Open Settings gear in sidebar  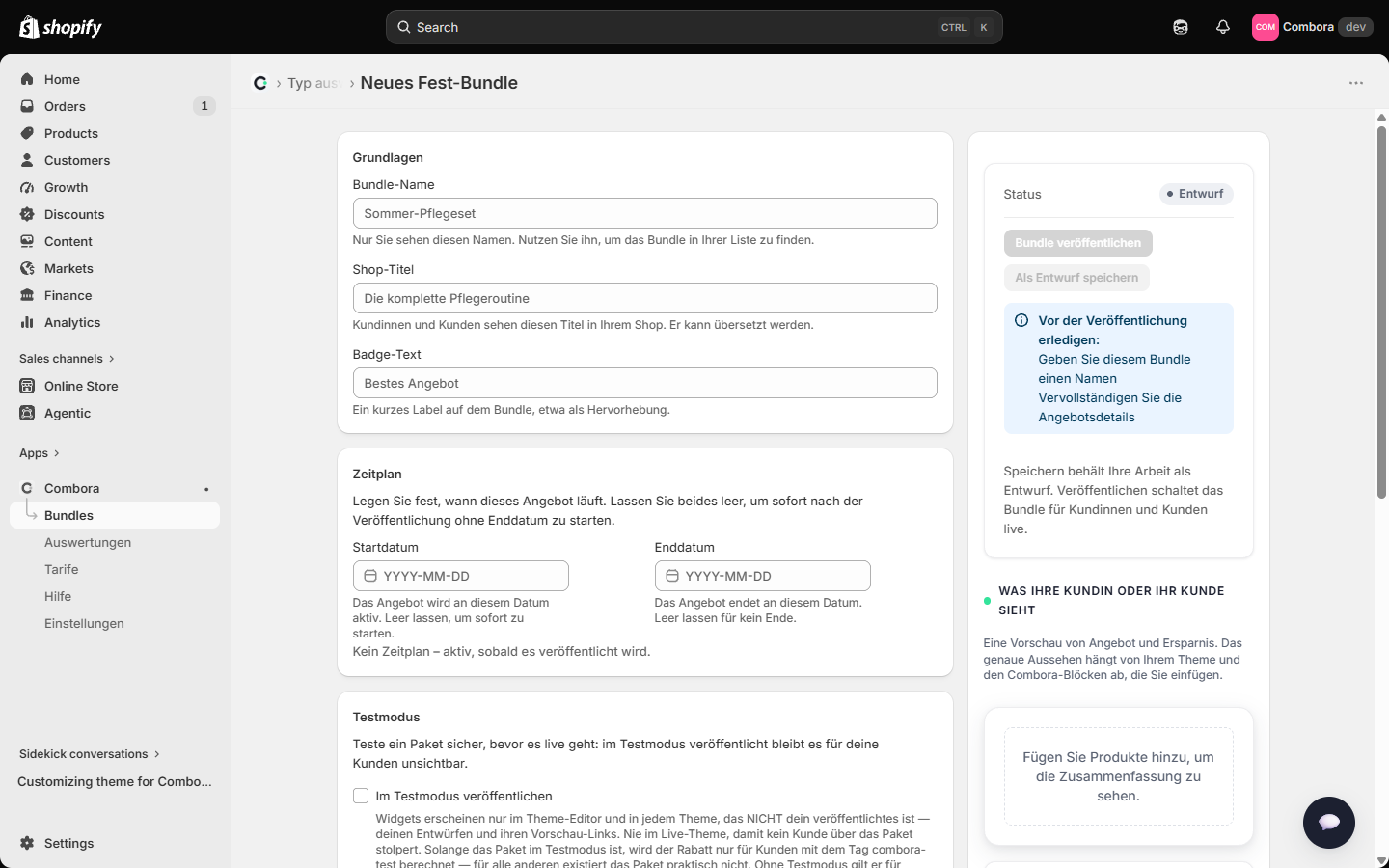pos(27,843)
